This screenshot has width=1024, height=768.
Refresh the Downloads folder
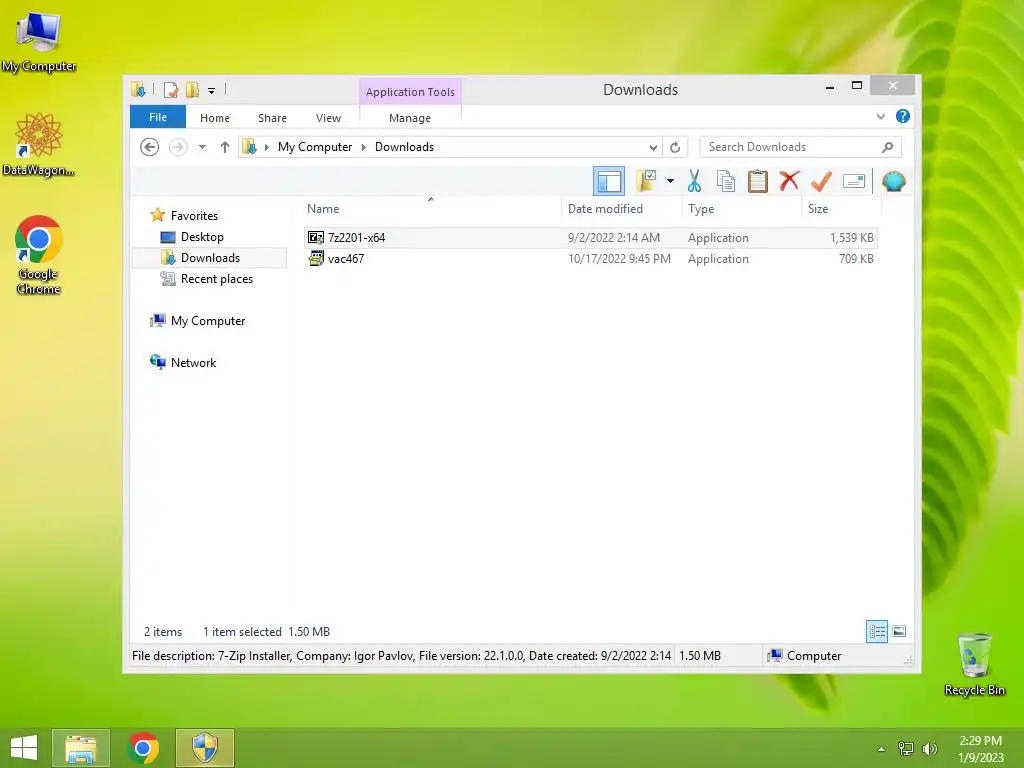pos(675,147)
